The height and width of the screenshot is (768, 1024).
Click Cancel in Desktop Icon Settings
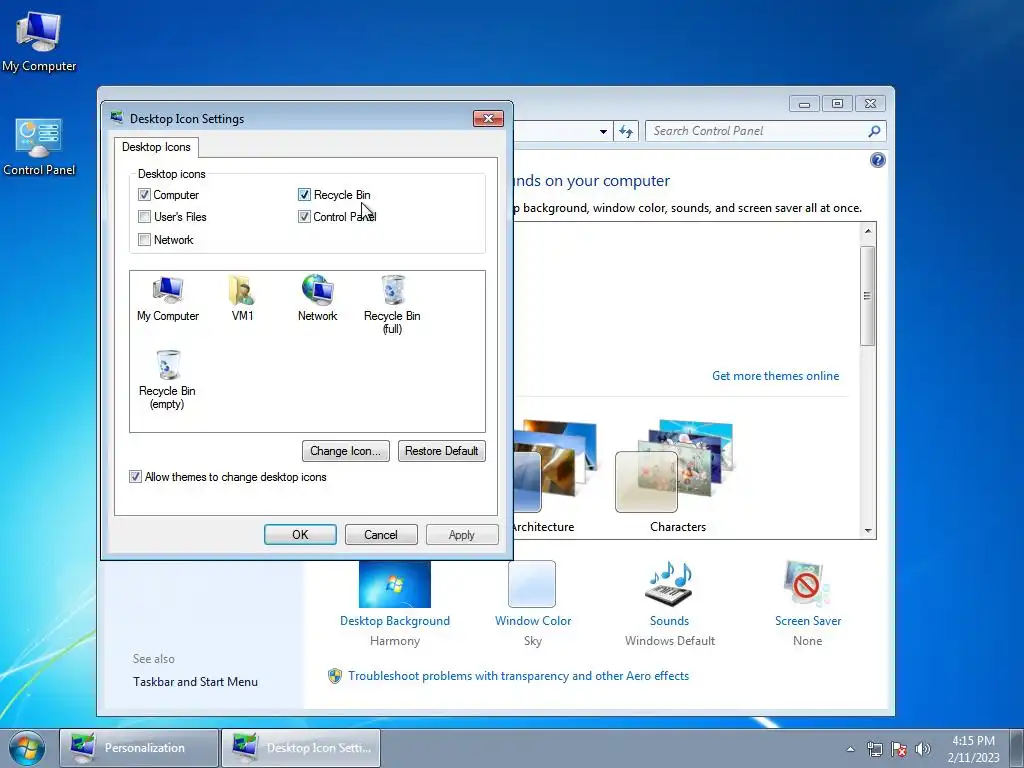click(381, 534)
